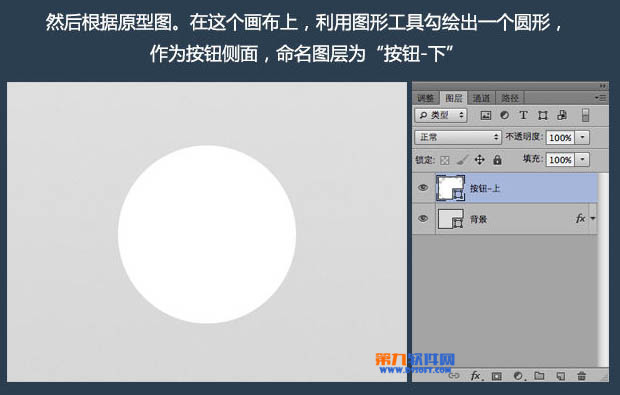Create new fill or adjustment layer icon
The image size is (620, 395).
pyautogui.click(x=518, y=376)
